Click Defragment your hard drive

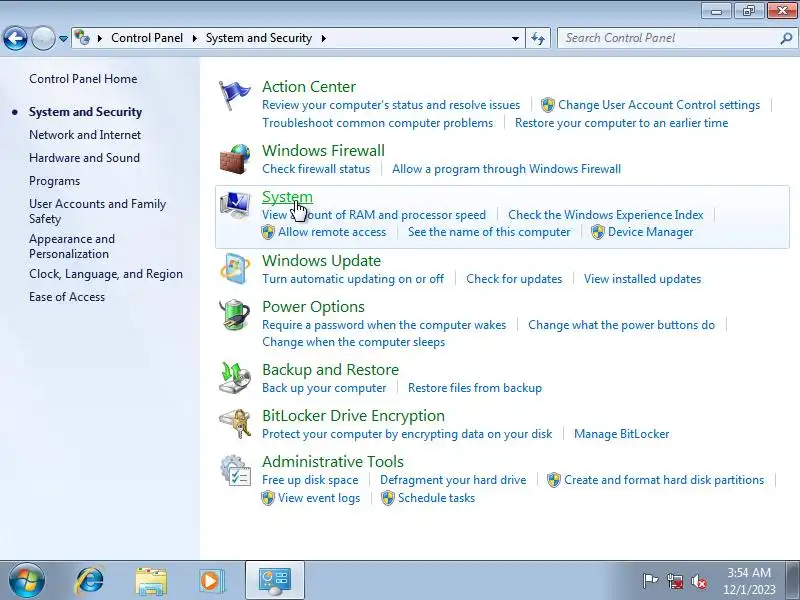click(453, 480)
